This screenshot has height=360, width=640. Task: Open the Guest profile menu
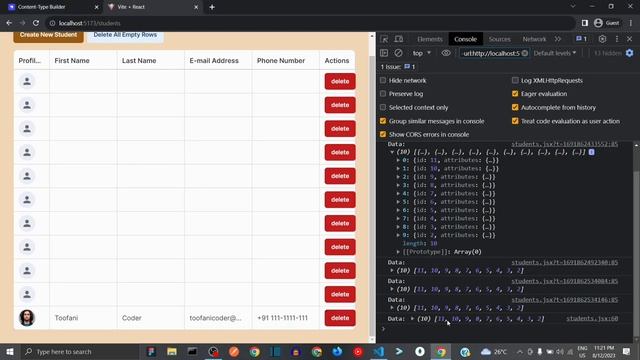pos(607,23)
